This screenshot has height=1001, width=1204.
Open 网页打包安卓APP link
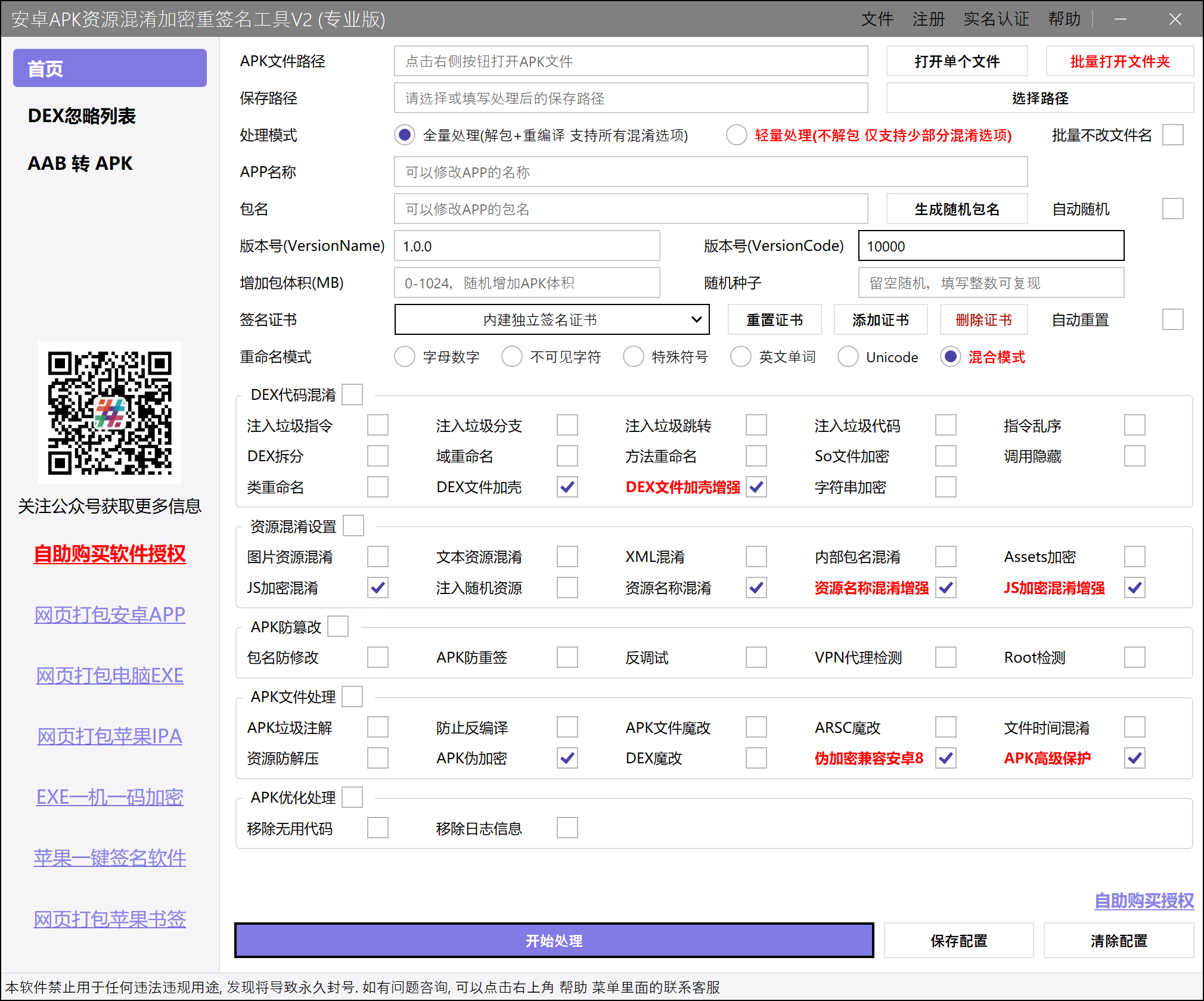pos(110,614)
